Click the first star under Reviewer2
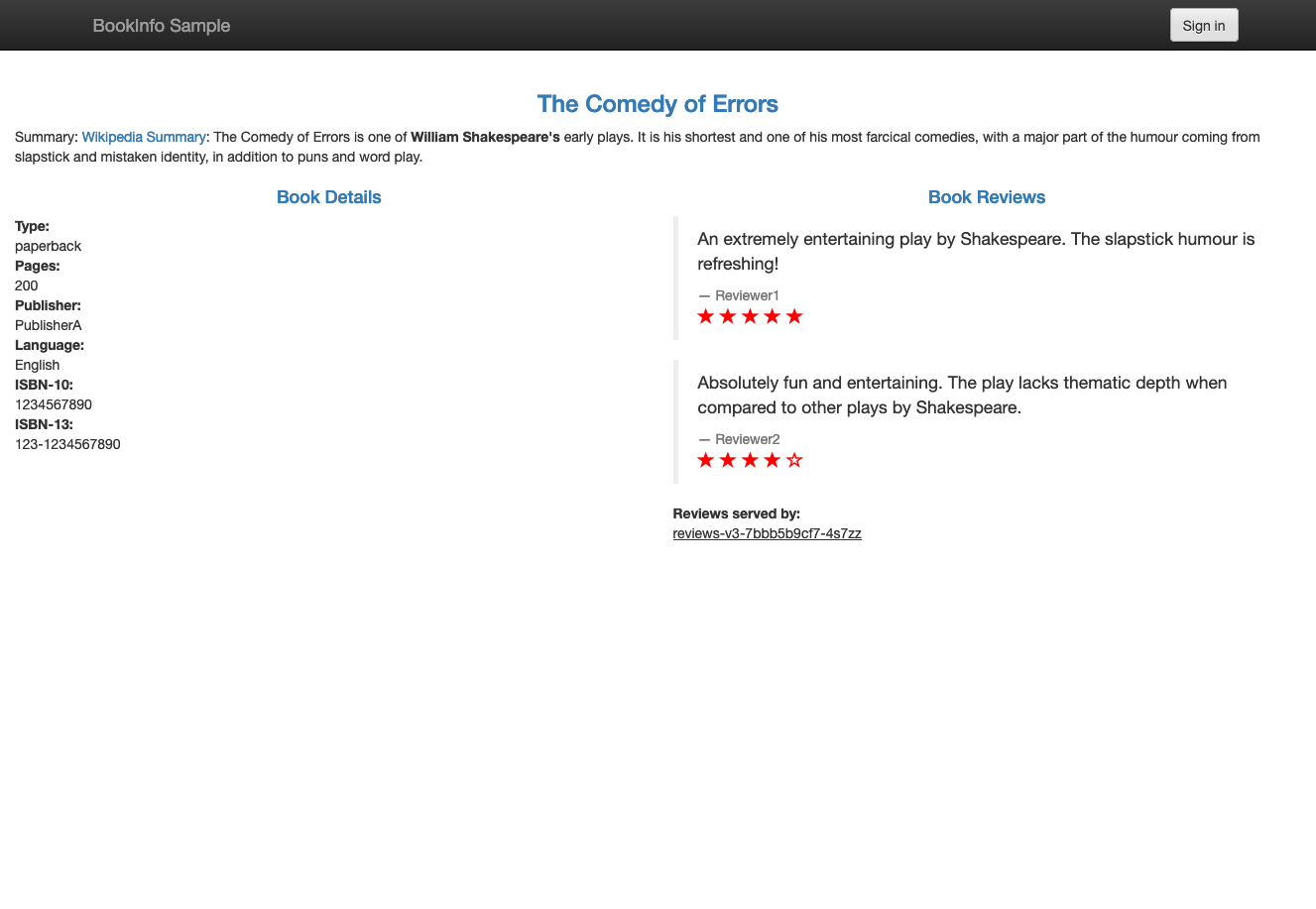The height and width of the screenshot is (909, 1316). tap(706, 460)
